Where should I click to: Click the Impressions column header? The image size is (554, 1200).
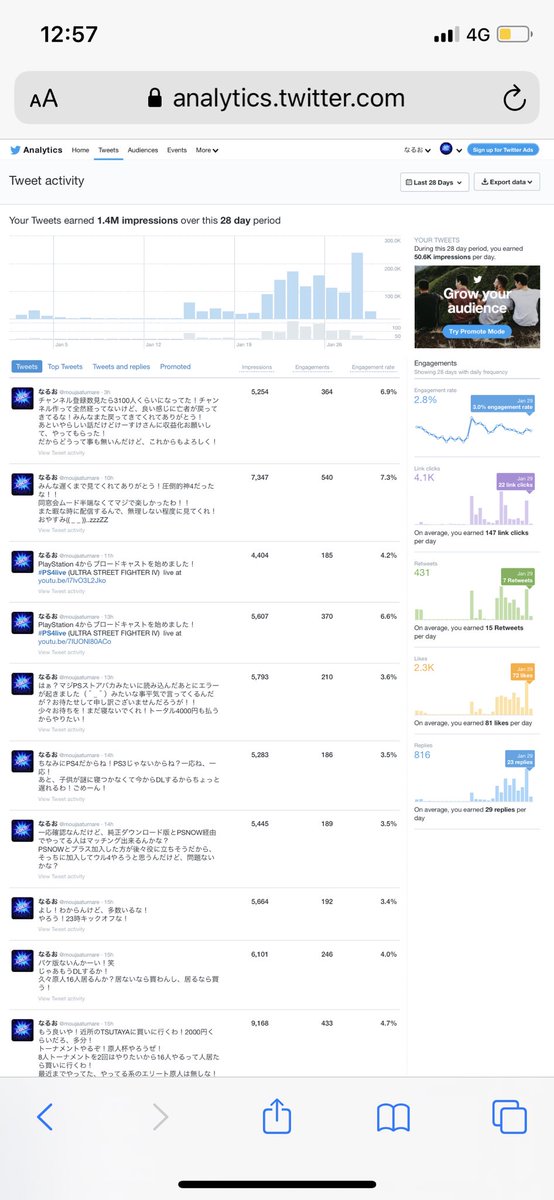[256, 367]
